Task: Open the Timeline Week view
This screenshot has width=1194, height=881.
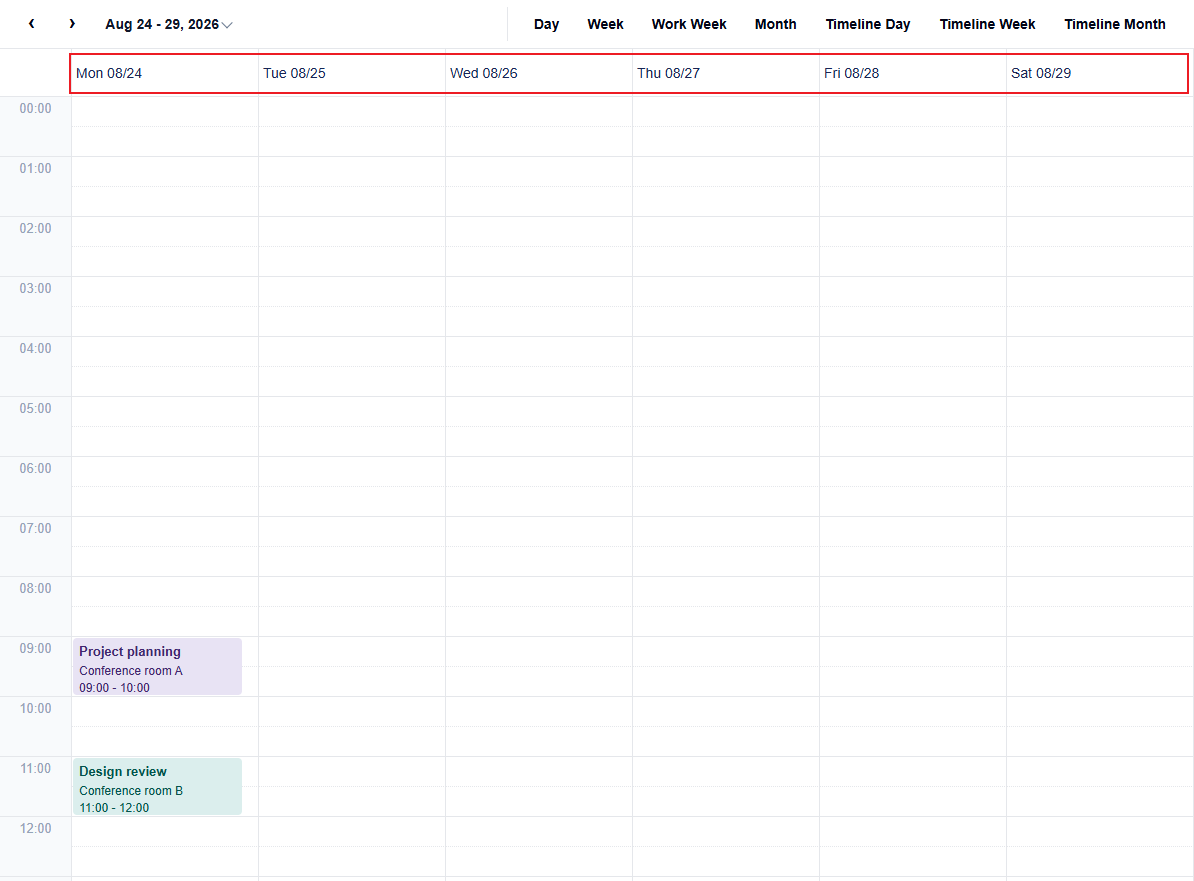Action: point(987,24)
